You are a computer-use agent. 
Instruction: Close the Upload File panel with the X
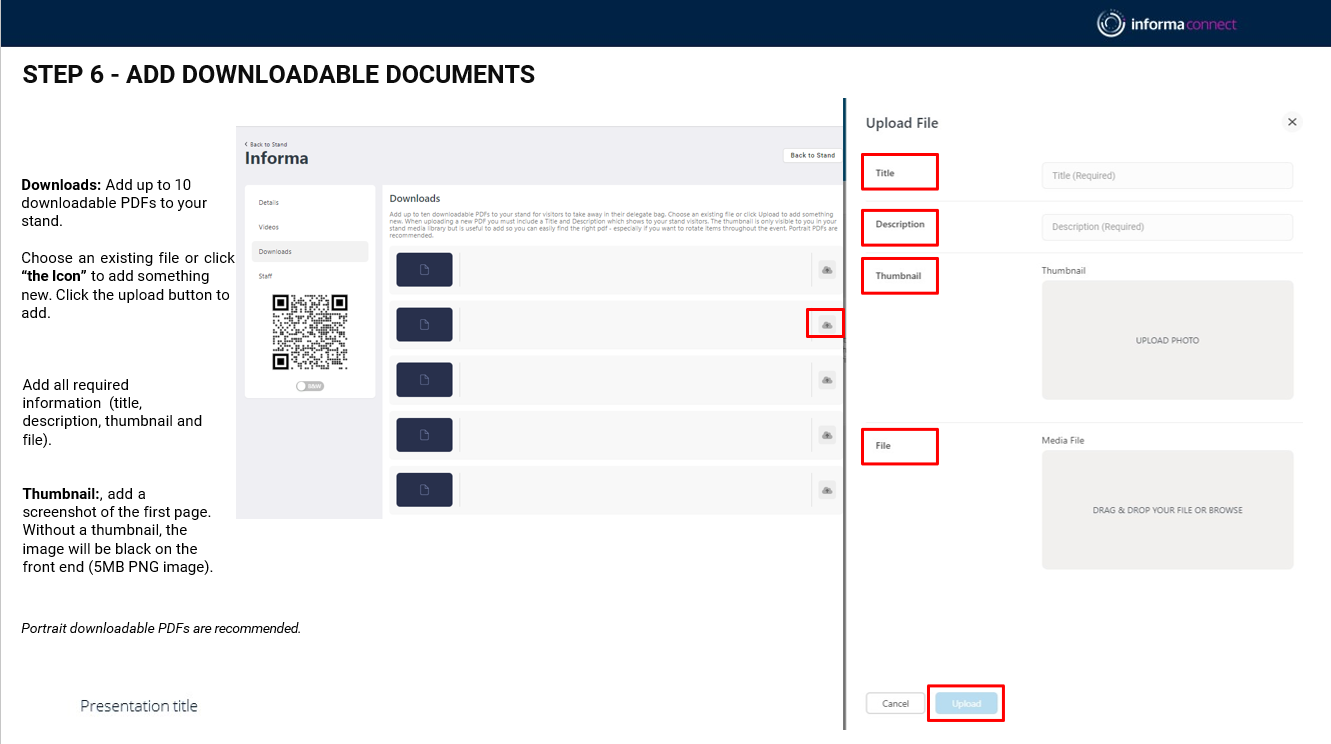(x=1292, y=122)
